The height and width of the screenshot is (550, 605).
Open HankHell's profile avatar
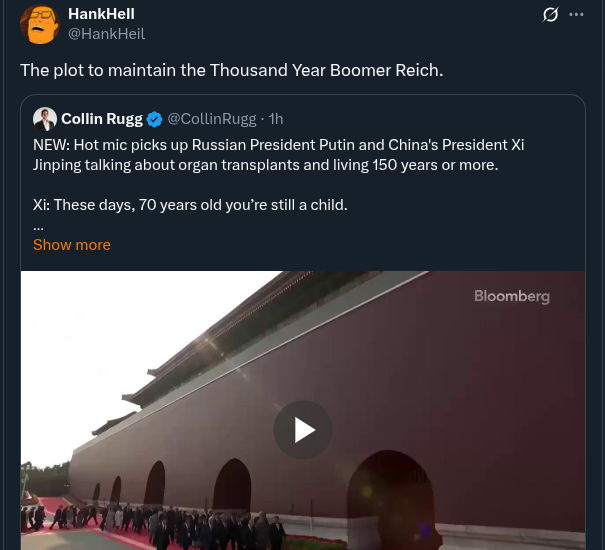[x=39, y=24]
